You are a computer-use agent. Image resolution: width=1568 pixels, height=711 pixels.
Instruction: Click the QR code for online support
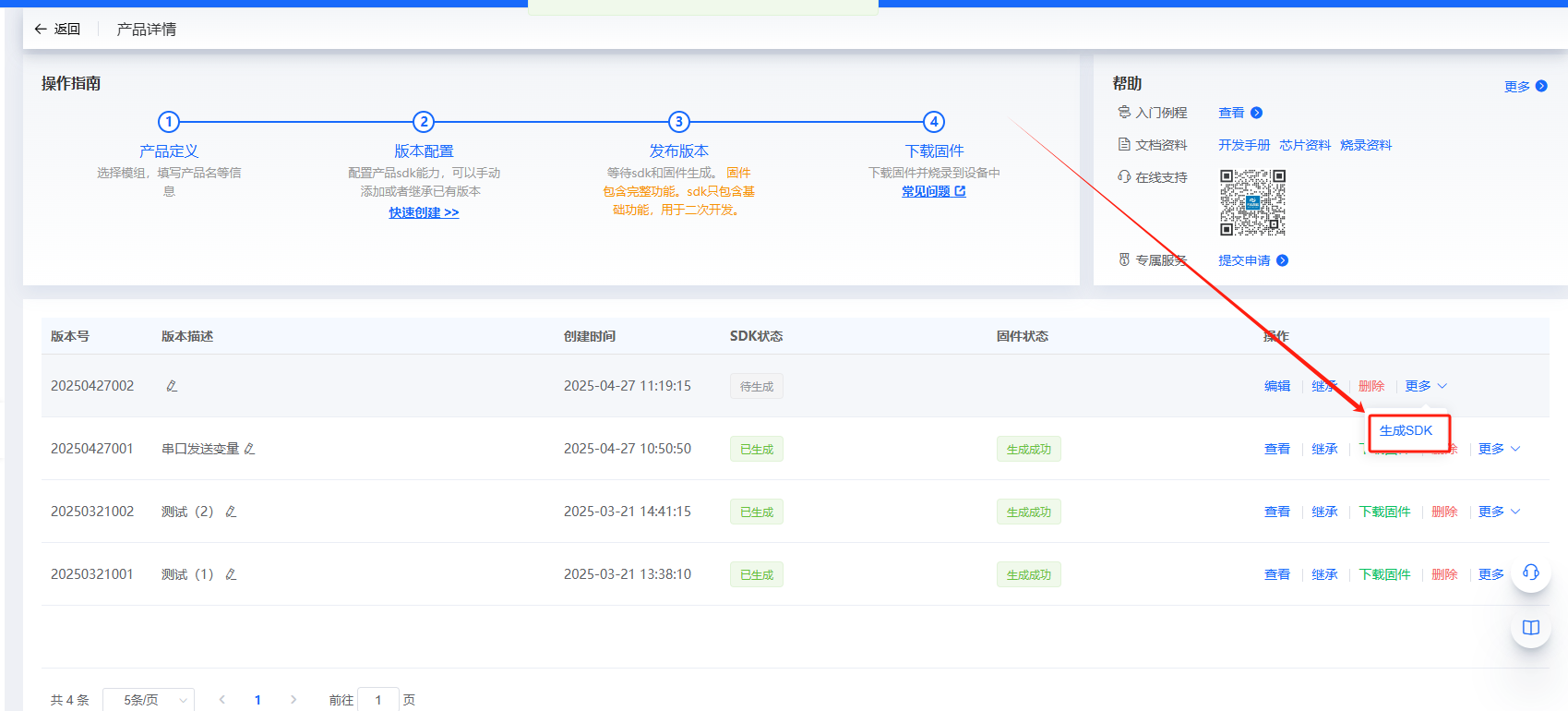1252,202
